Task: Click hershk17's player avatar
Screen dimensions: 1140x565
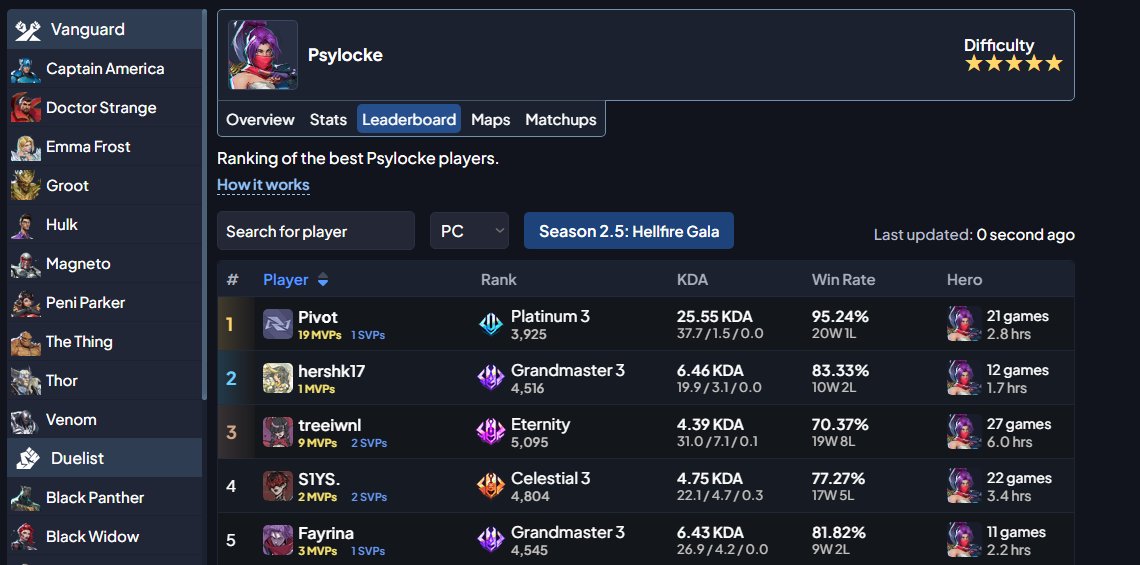Action: 278,378
